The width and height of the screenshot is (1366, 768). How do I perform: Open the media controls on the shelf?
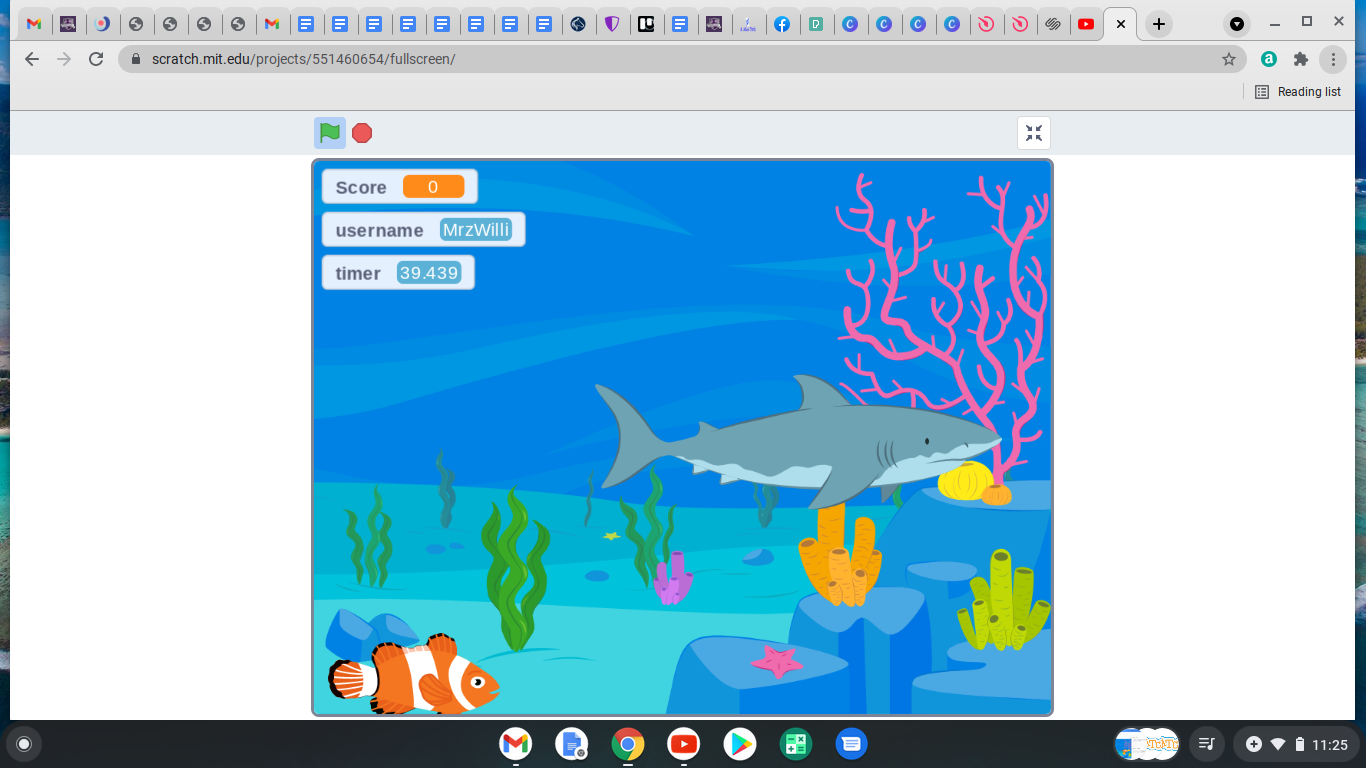point(1207,744)
